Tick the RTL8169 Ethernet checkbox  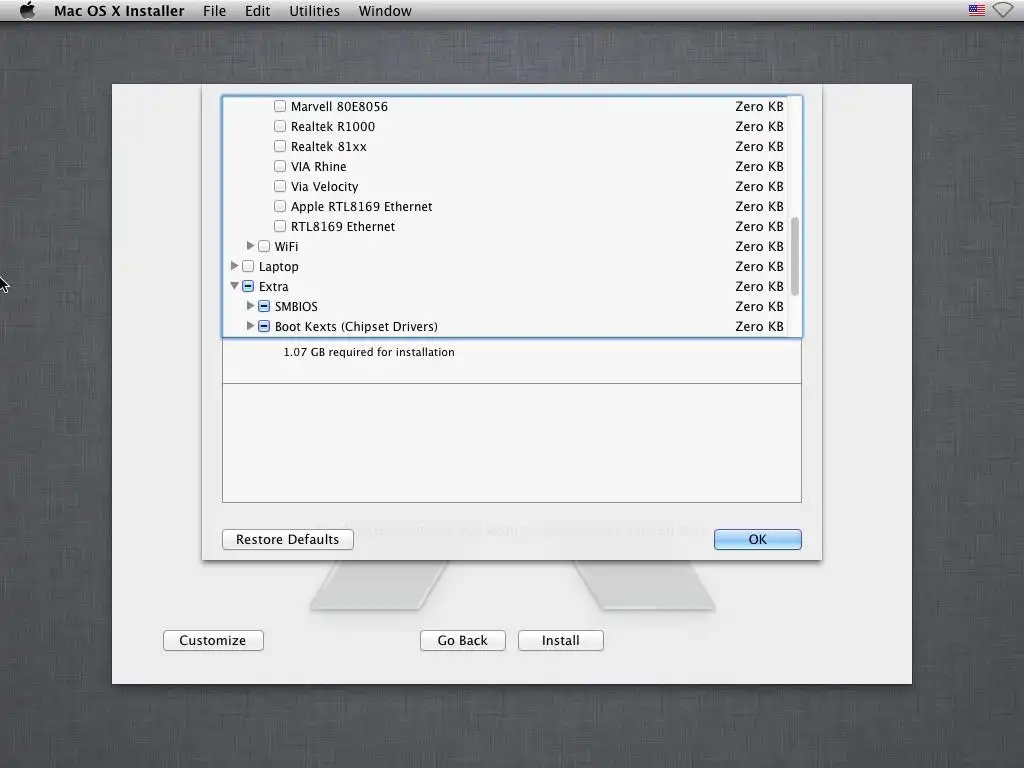(x=280, y=226)
